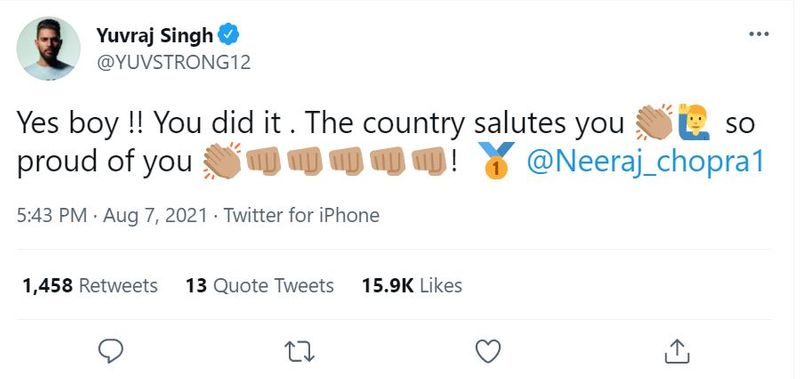Click the 5:43 PM timestamp
This screenshot has height=379, width=800.
point(52,215)
